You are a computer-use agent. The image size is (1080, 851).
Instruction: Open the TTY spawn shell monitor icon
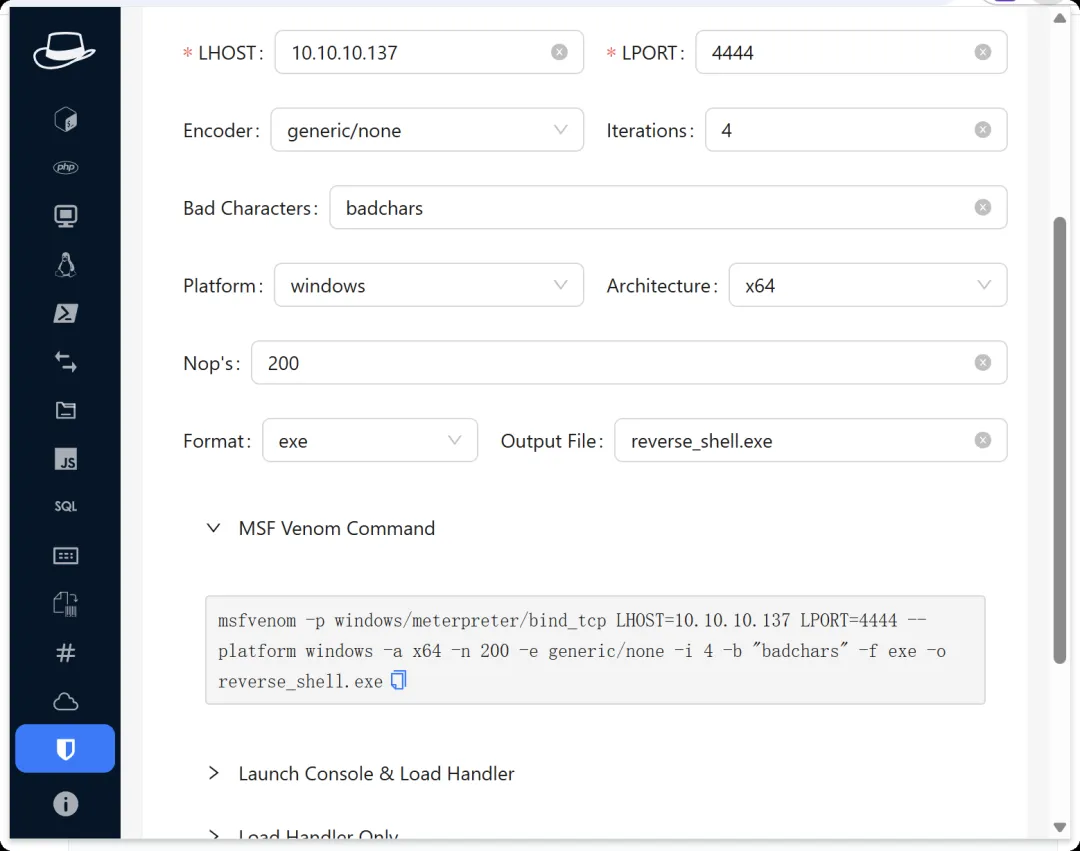click(65, 216)
